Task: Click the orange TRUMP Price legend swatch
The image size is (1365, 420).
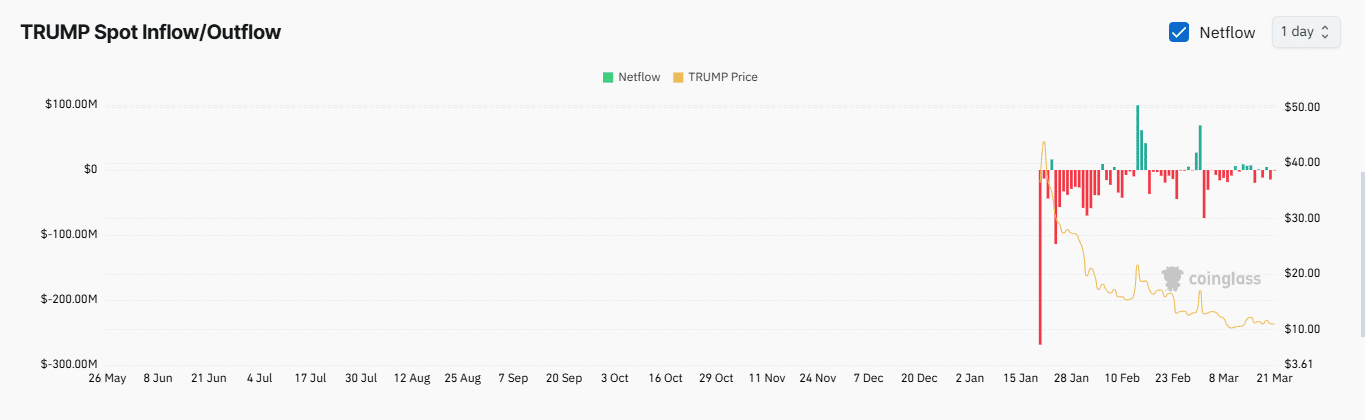Action: (678, 77)
